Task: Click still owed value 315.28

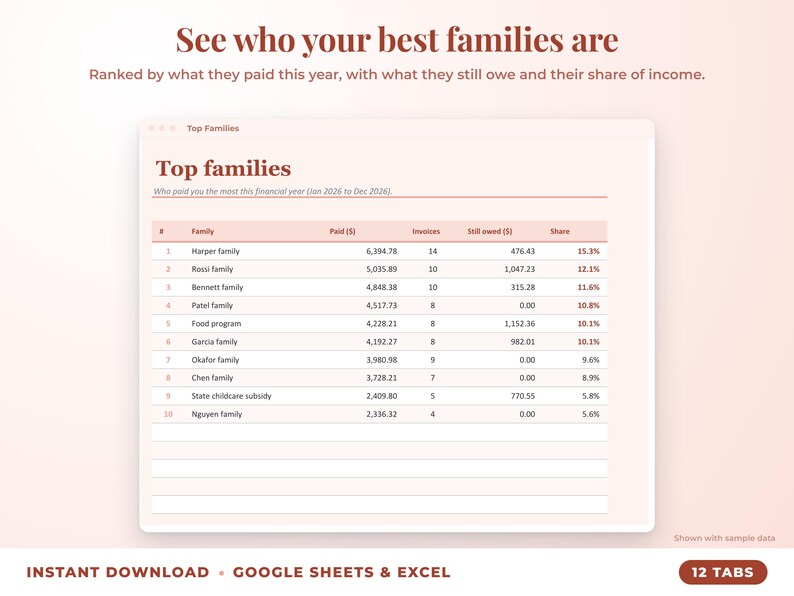Action: [523, 288]
